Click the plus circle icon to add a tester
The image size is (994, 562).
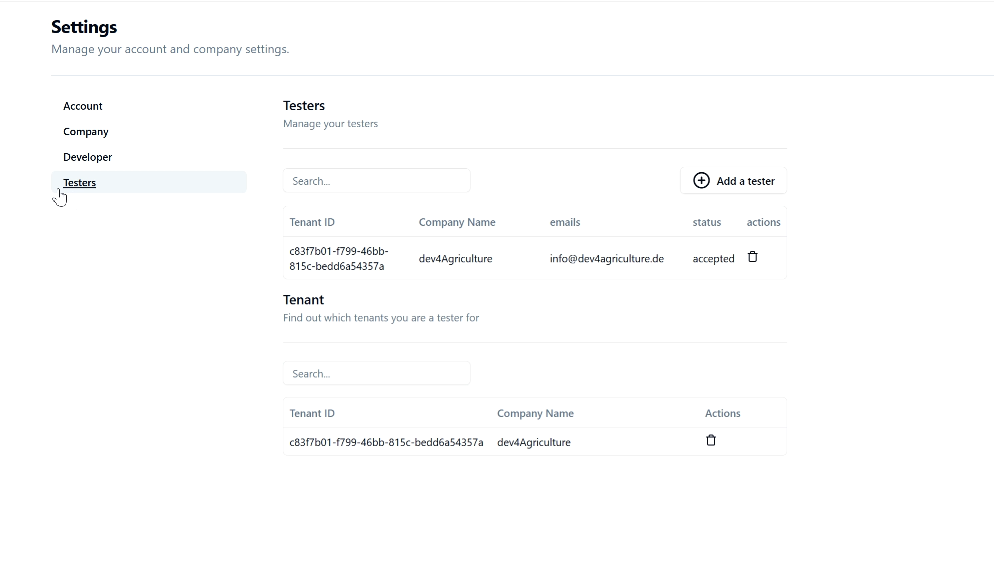701,181
